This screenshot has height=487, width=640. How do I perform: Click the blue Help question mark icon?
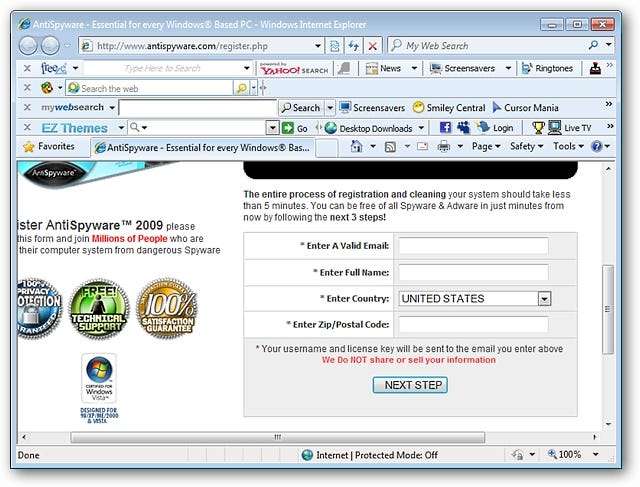[597, 146]
